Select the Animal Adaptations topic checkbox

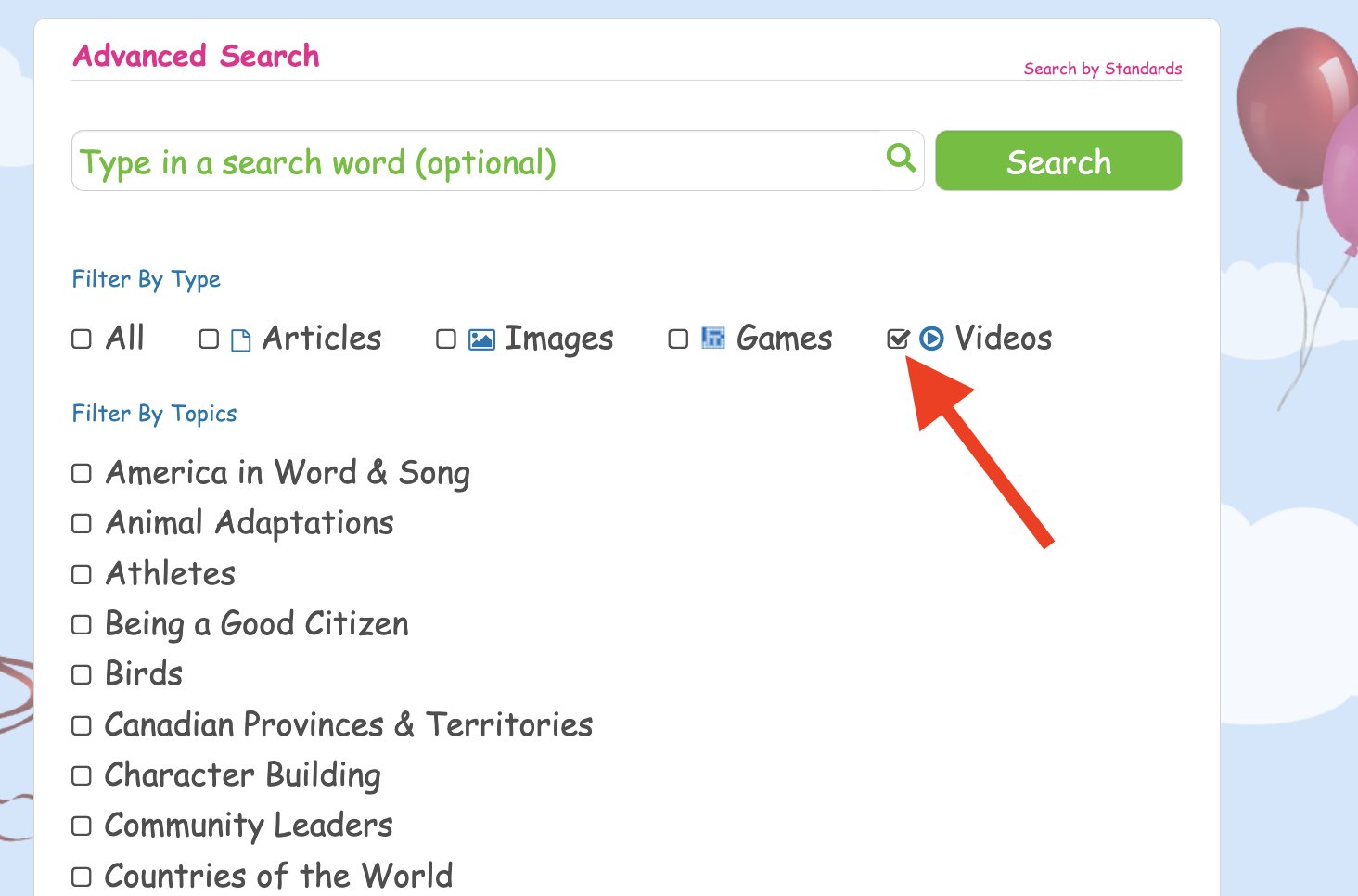82,524
